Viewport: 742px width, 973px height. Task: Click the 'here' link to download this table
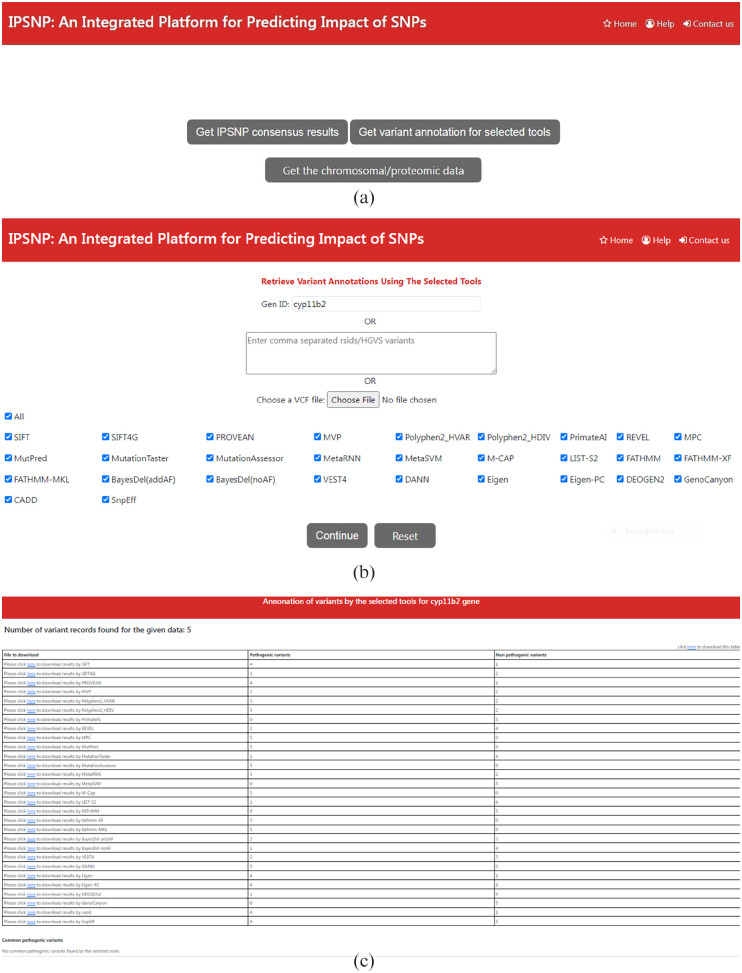(x=691, y=647)
